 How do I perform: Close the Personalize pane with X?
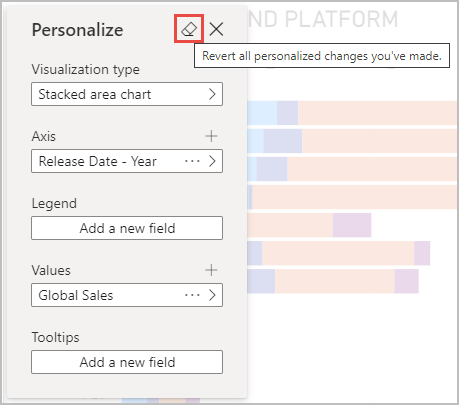pos(216,29)
